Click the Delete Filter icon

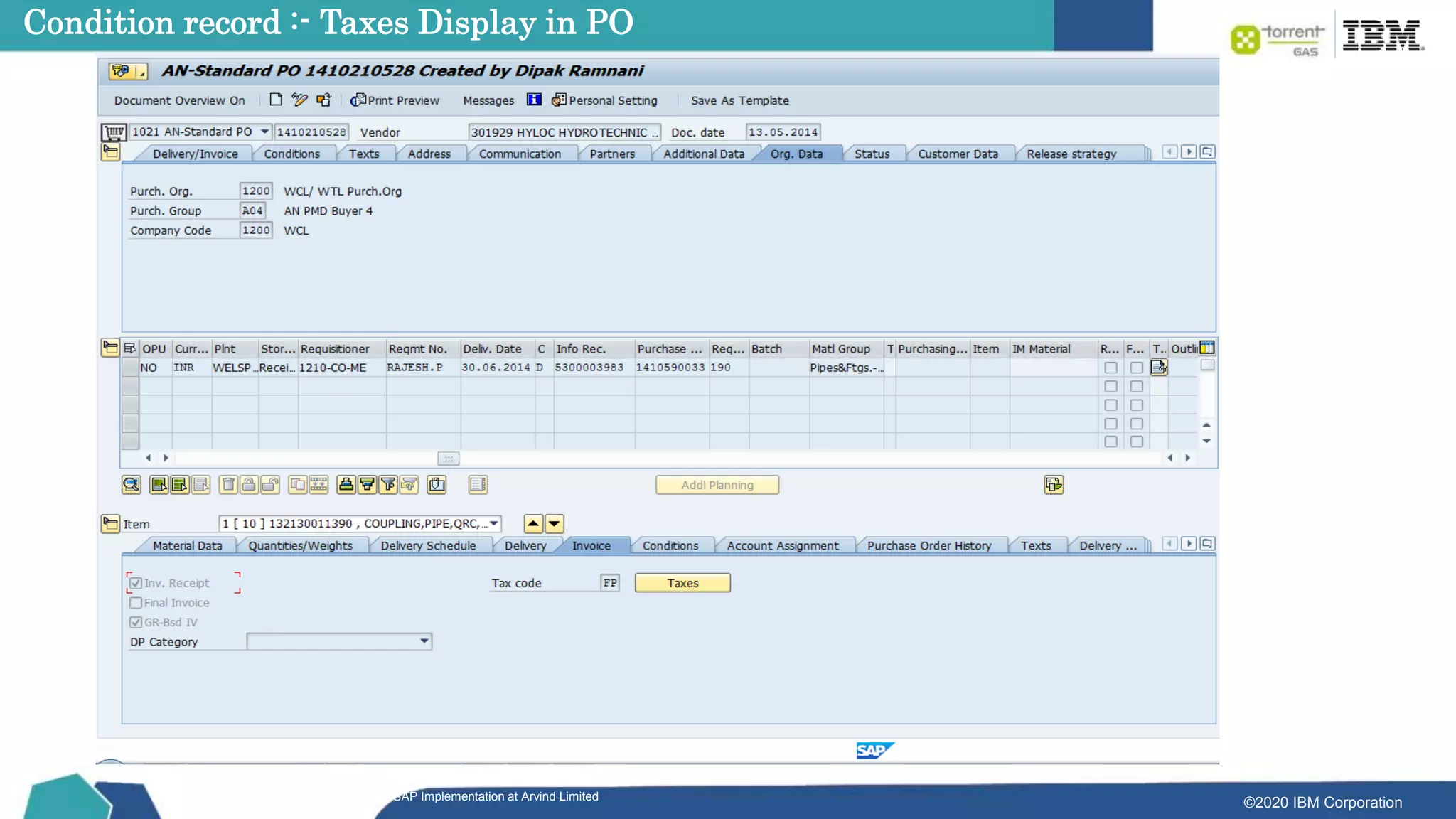(x=409, y=485)
